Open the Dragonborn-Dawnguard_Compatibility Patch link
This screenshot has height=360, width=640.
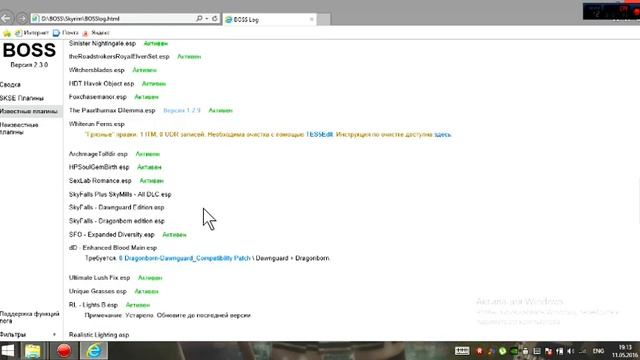point(184,258)
